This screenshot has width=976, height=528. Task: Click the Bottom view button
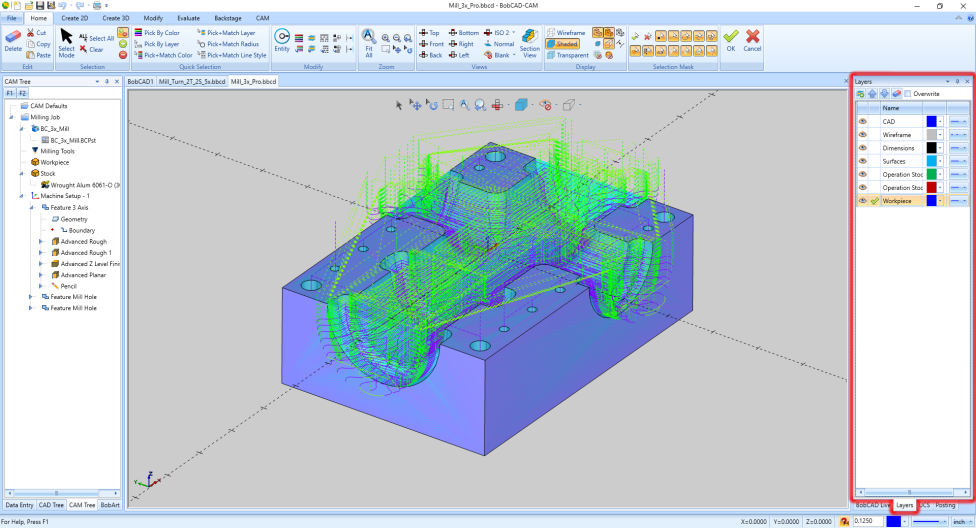464,32
